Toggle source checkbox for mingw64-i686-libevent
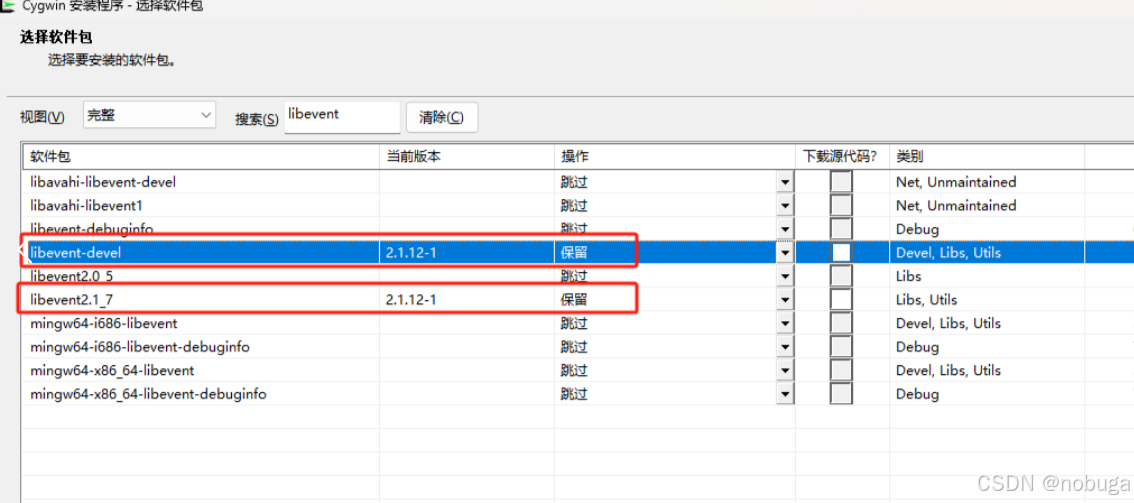 841,324
